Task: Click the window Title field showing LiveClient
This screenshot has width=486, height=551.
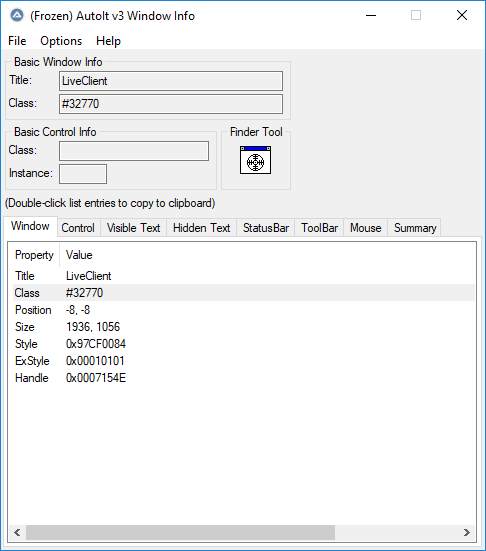Action: [171, 81]
